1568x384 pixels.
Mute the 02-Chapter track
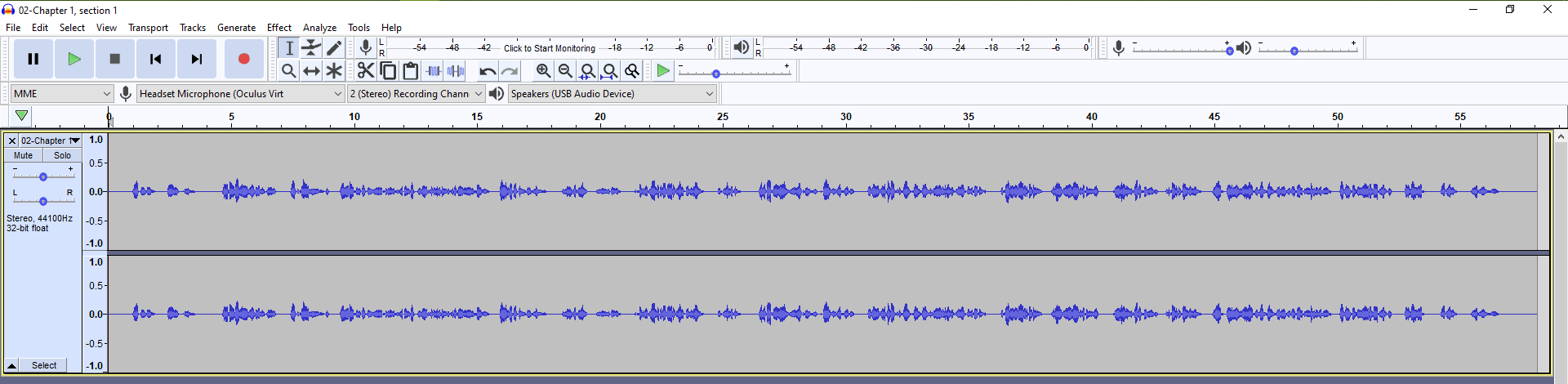click(x=24, y=155)
